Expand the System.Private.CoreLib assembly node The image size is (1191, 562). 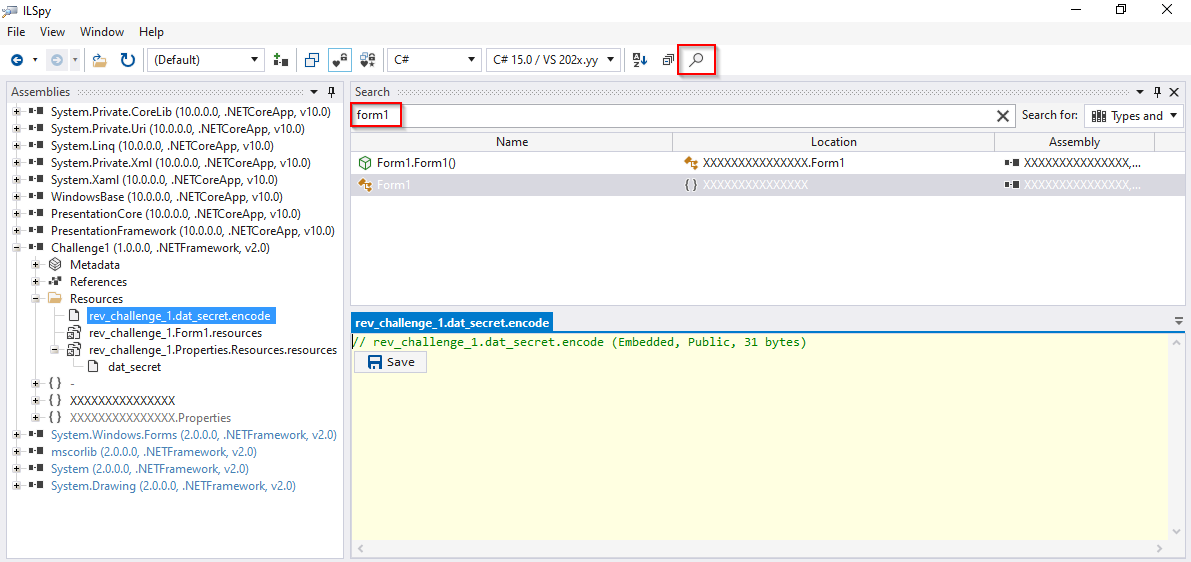click(x=17, y=112)
